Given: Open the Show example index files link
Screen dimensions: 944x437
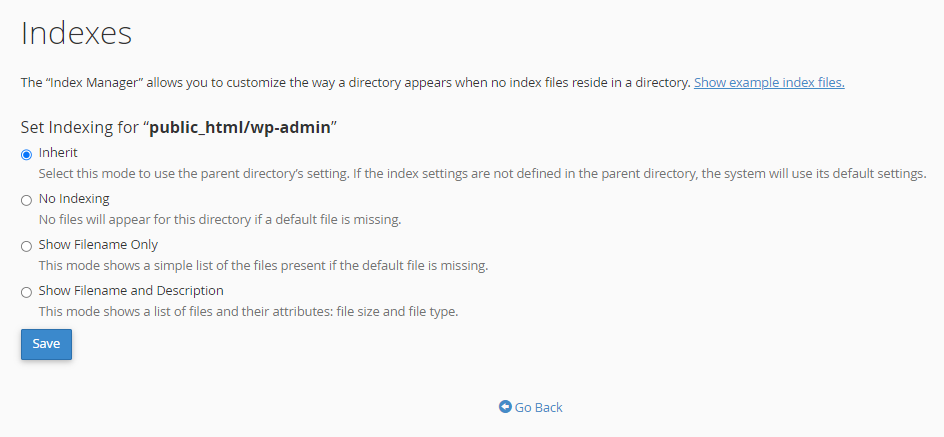Looking at the screenshot, I should pos(769,82).
